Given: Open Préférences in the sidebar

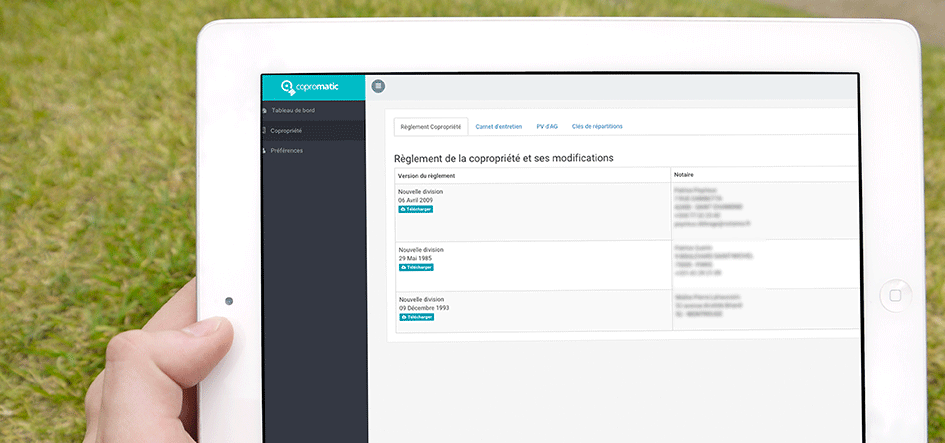Looking at the screenshot, I should click(x=286, y=151).
